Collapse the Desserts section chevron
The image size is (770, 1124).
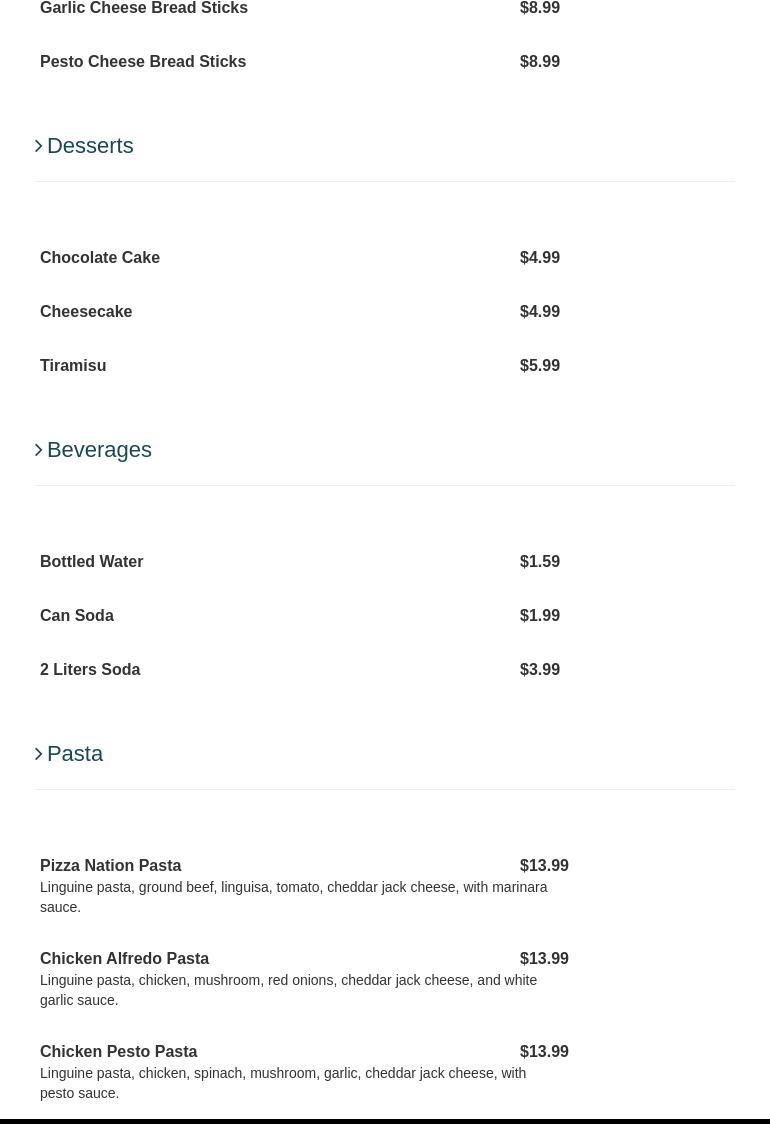[39, 146]
